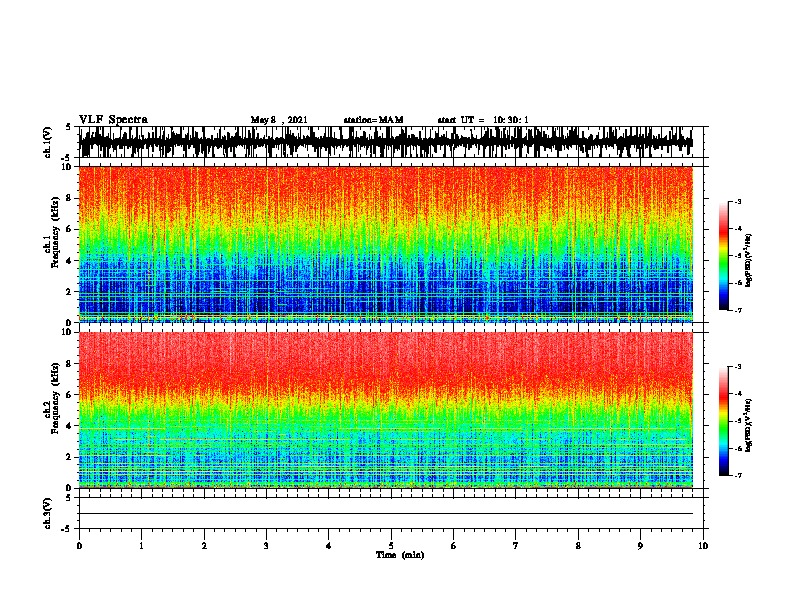Click the '-5' tick of the ch.3(V) axis

68,529
